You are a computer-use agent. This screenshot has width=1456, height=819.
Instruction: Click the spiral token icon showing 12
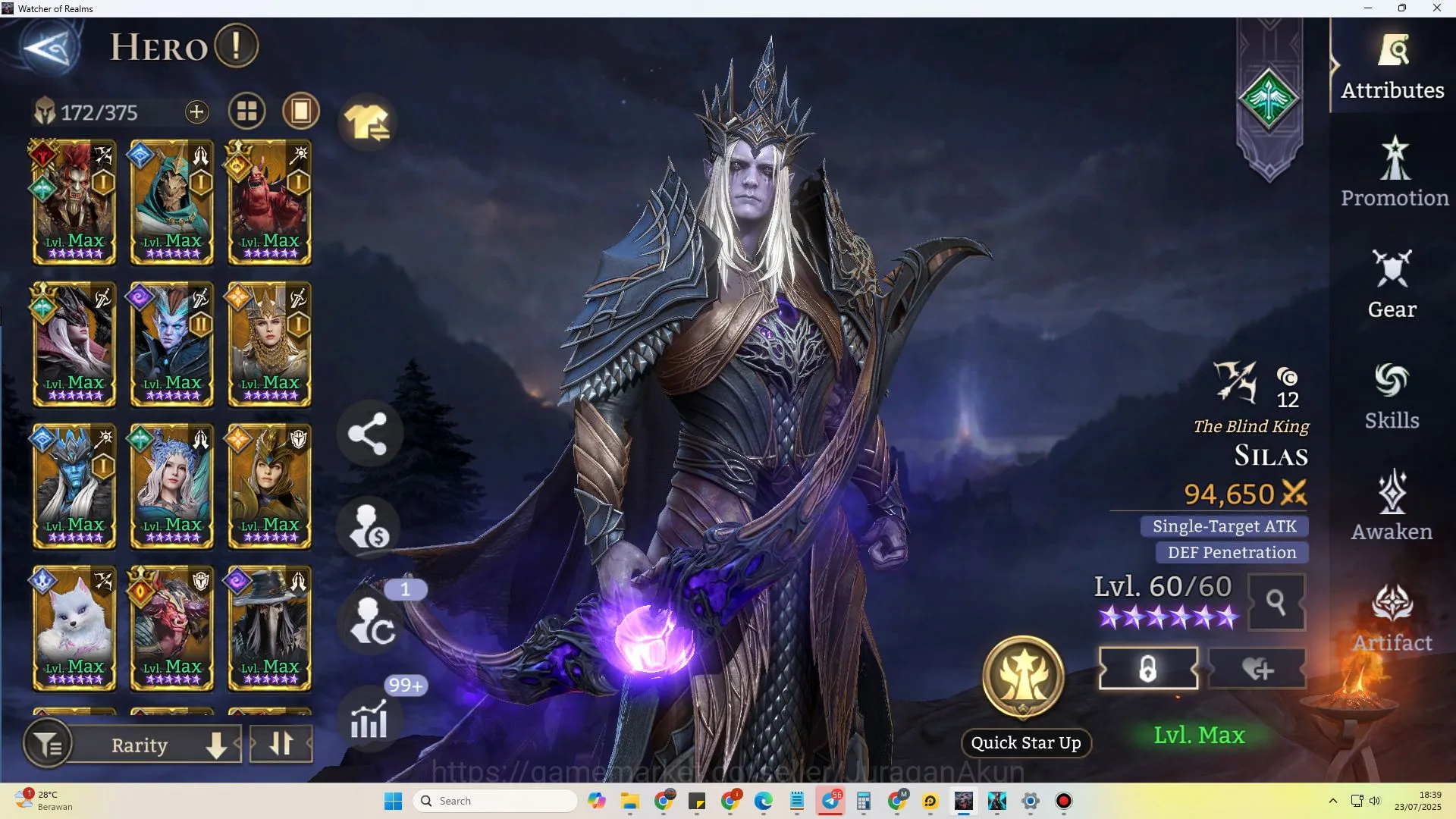(x=1288, y=377)
